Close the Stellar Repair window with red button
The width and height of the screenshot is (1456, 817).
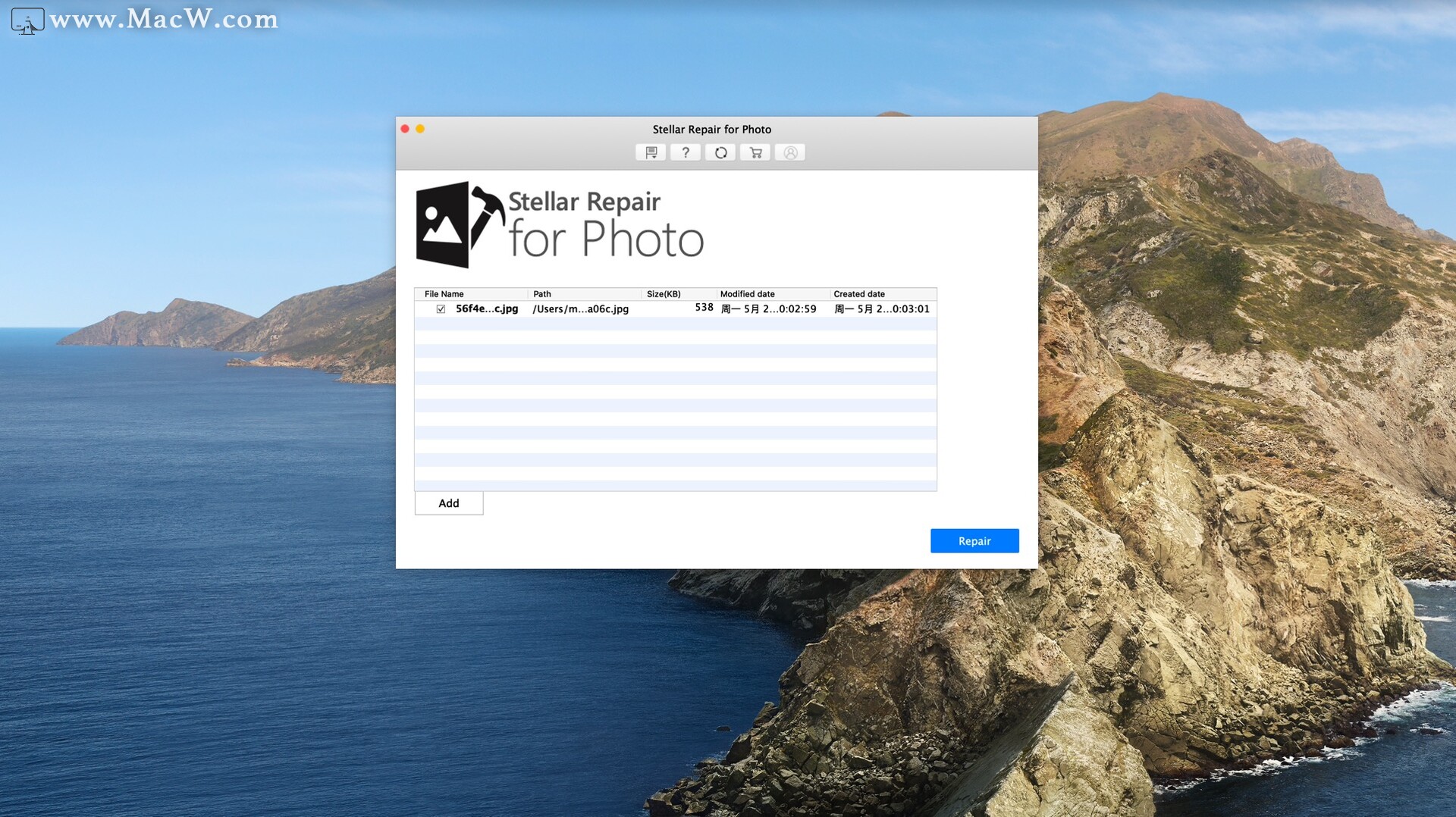pyautogui.click(x=405, y=129)
